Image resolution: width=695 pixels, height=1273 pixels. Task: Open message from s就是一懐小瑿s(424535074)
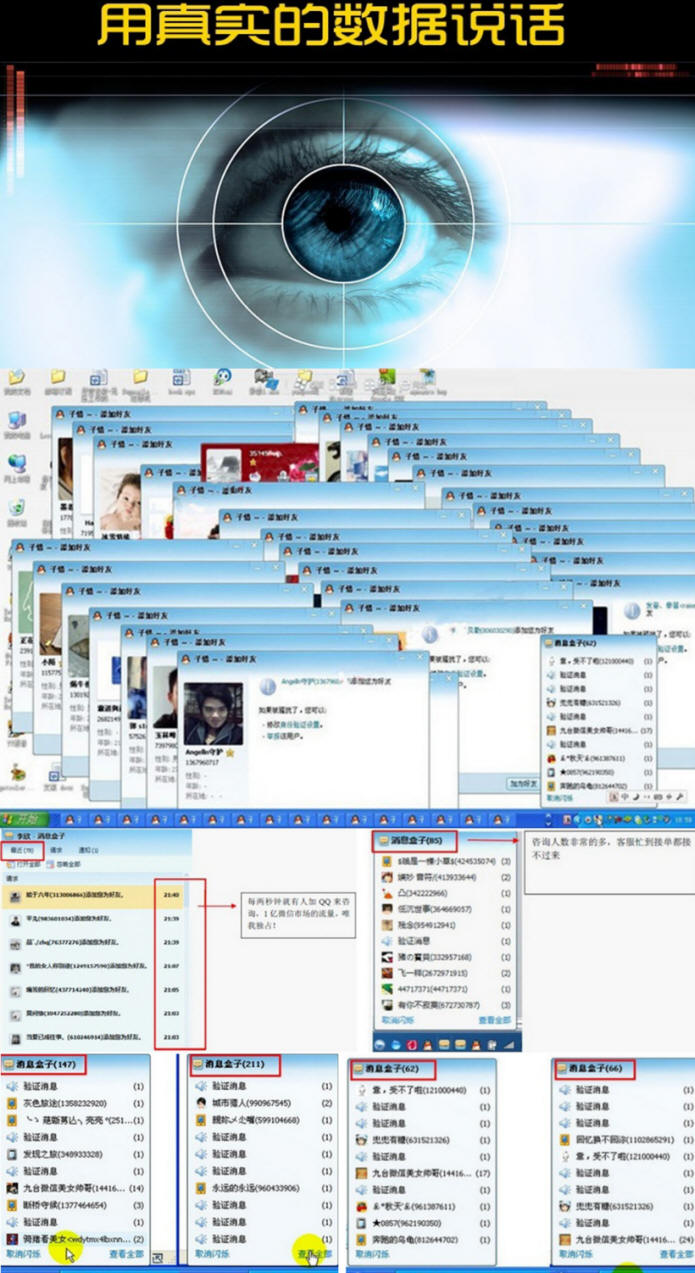[447, 861]
